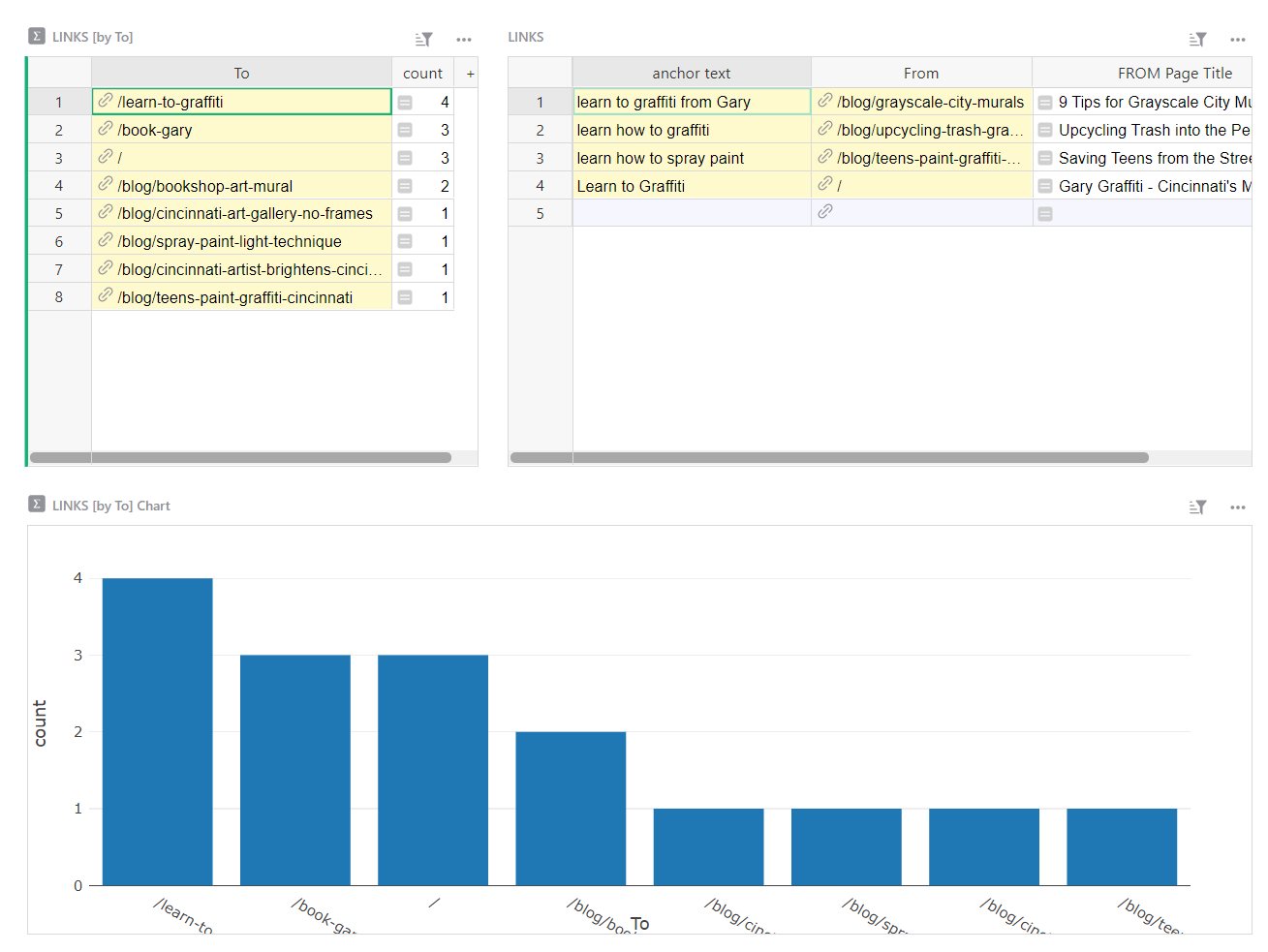Click the + button to add a new column
1268x952 pixels.
(469, 72)
